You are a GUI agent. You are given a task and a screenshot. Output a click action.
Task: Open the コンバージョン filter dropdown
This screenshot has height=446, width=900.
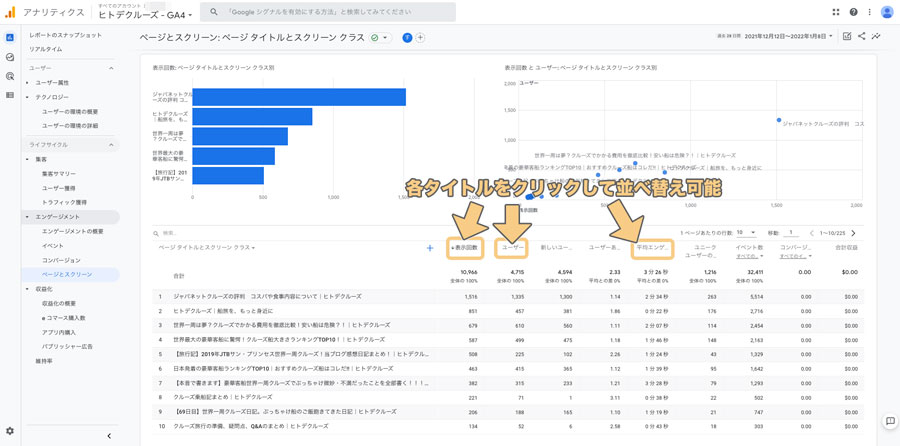[796, 256]
